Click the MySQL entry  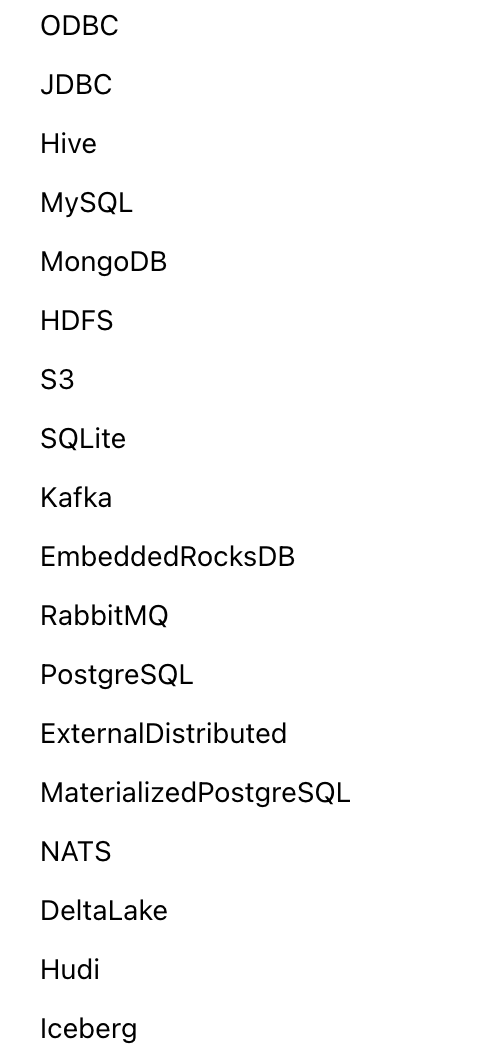point(86,203)
